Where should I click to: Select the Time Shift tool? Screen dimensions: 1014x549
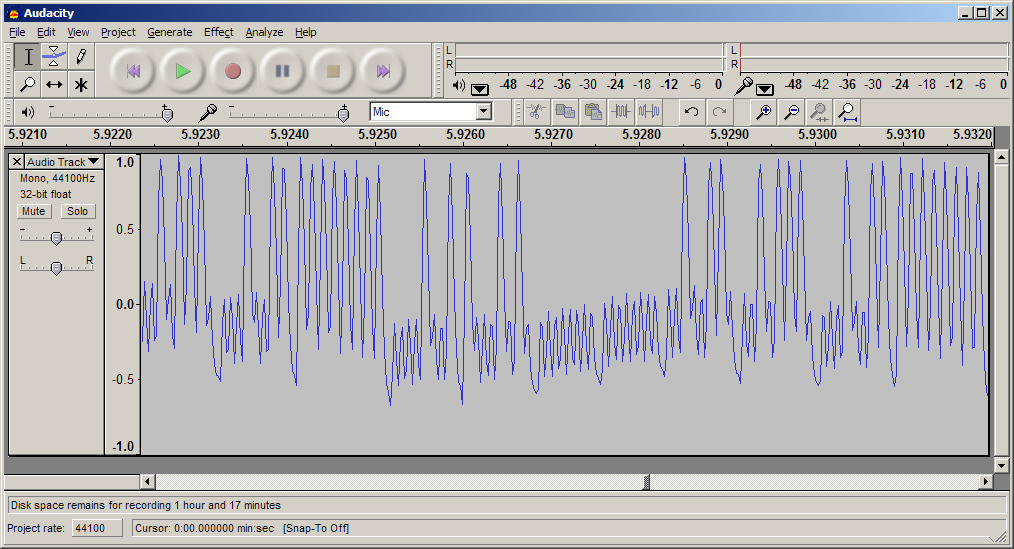(x=54, y=84)
